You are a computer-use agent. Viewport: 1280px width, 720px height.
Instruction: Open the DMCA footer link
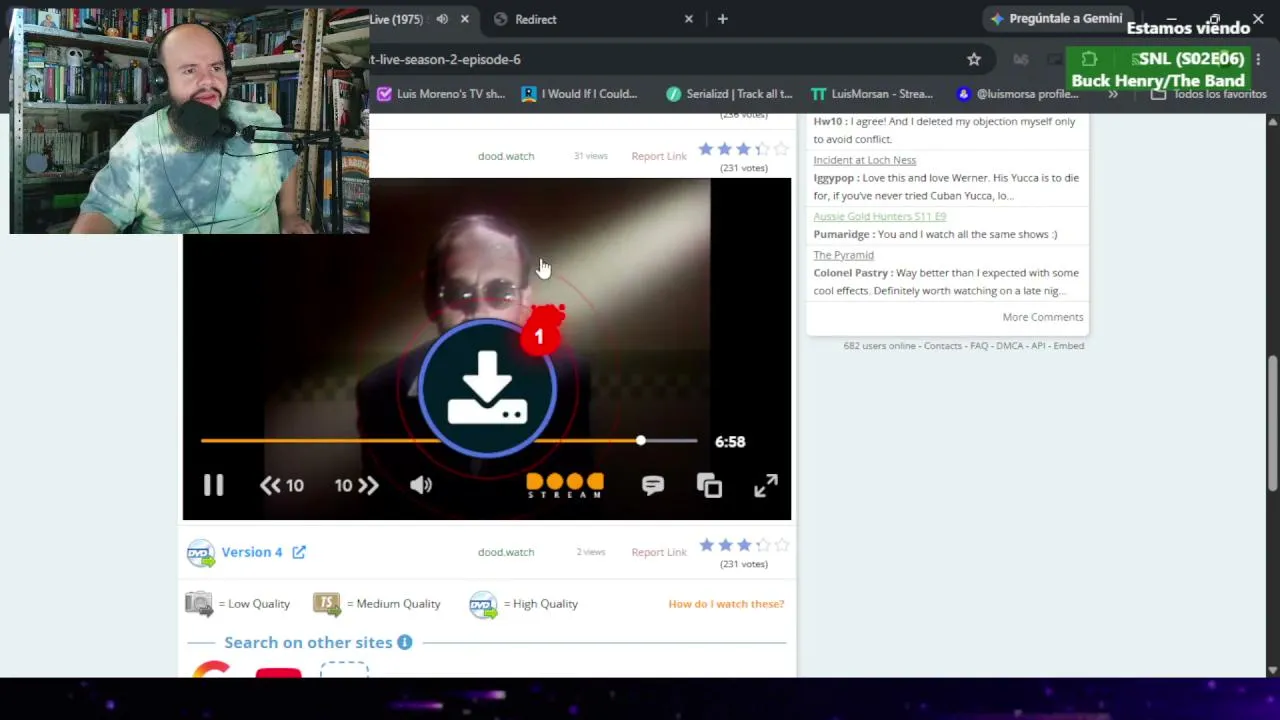pyautogui.click(x=1010, y=346)
